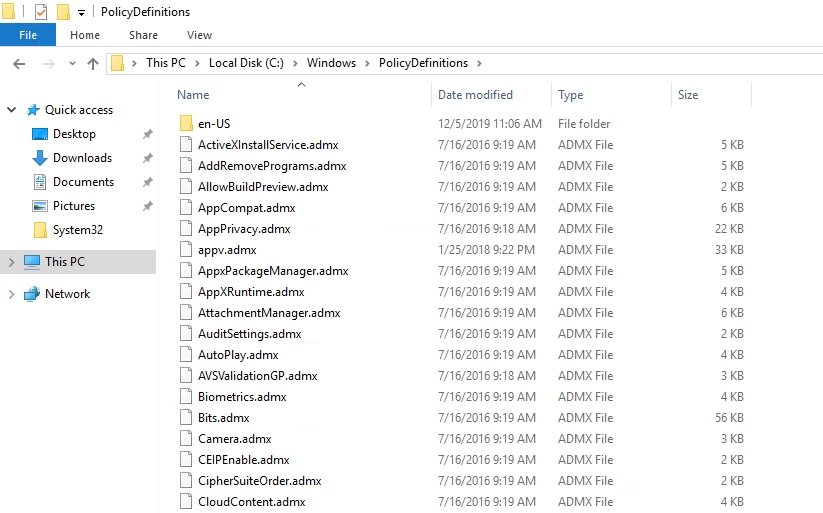Click the file icon of AutoPlay.admx
Viewport: 823px width, 513px height.
(x=186, y=355)
